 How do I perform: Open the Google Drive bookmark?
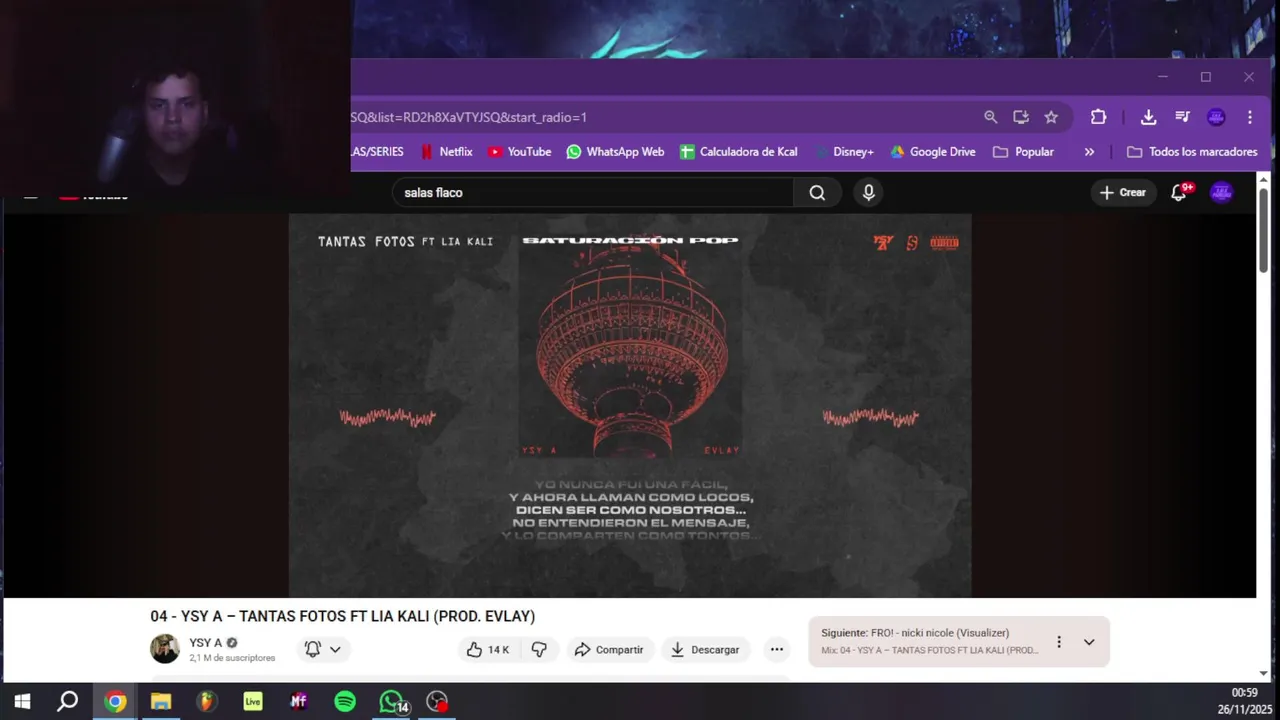coord(933,152)
